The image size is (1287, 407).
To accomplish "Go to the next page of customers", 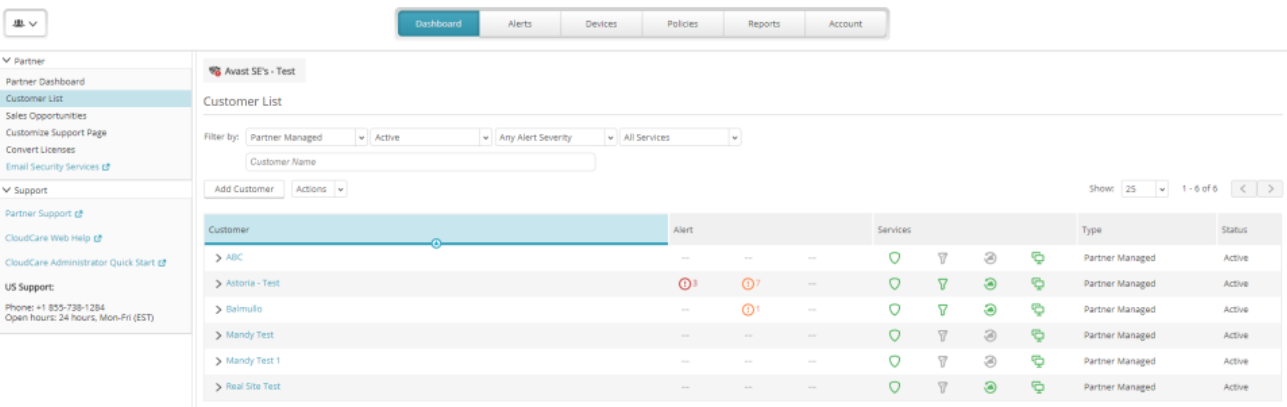I will [1270, 188].
